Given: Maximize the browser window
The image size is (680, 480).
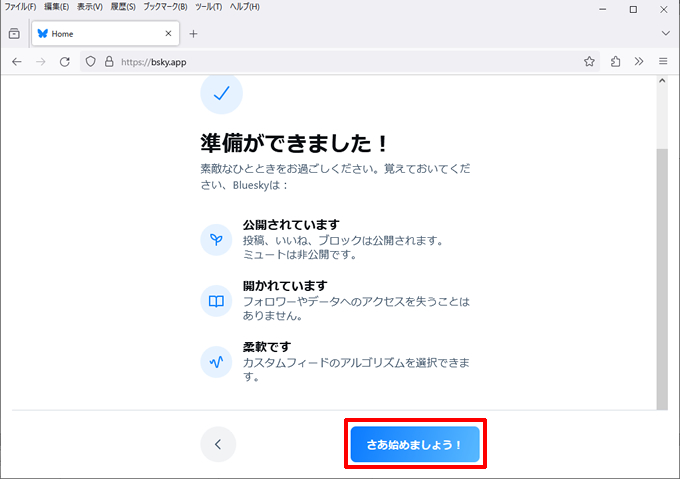Looking at the screenshot, I should tap(633, 9).
